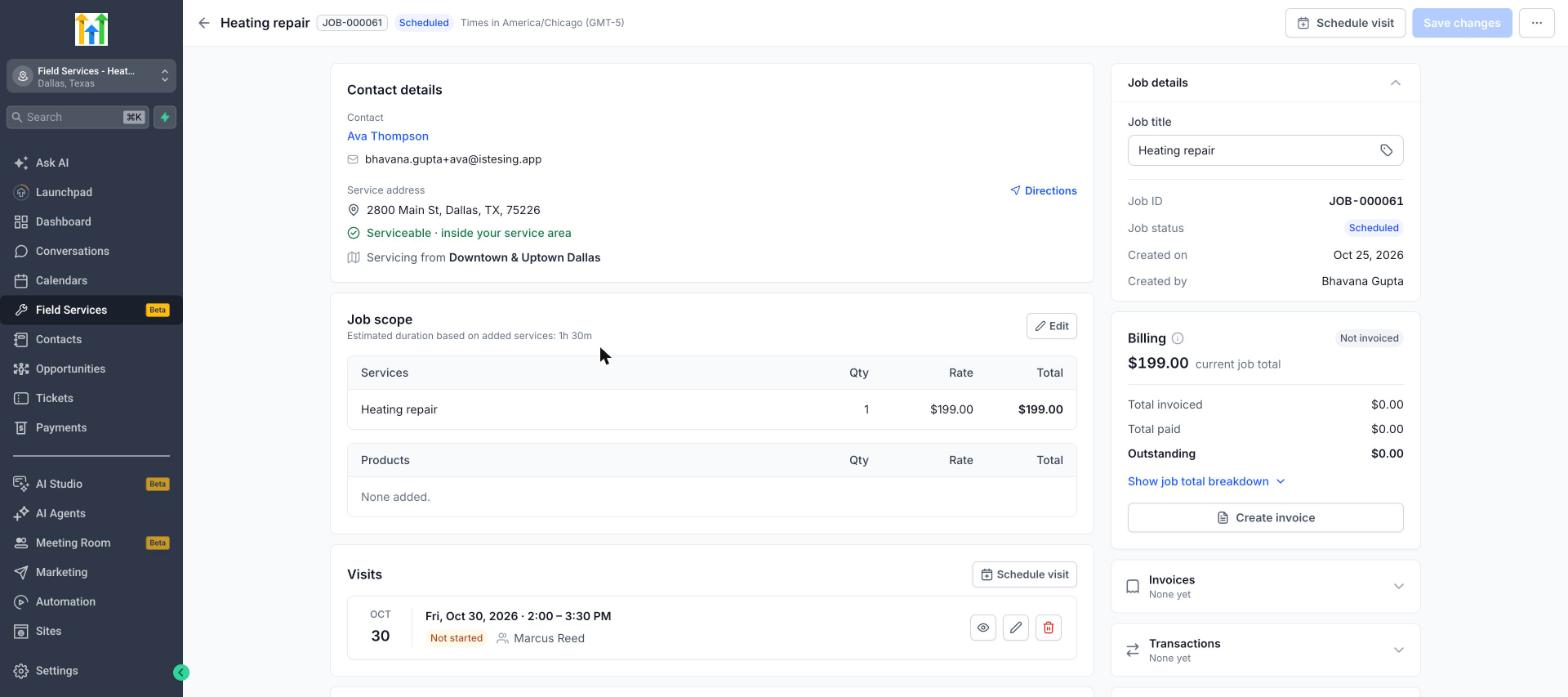
Task: Click the Scheduled tag under Job status
Action: coord(1373,228)
